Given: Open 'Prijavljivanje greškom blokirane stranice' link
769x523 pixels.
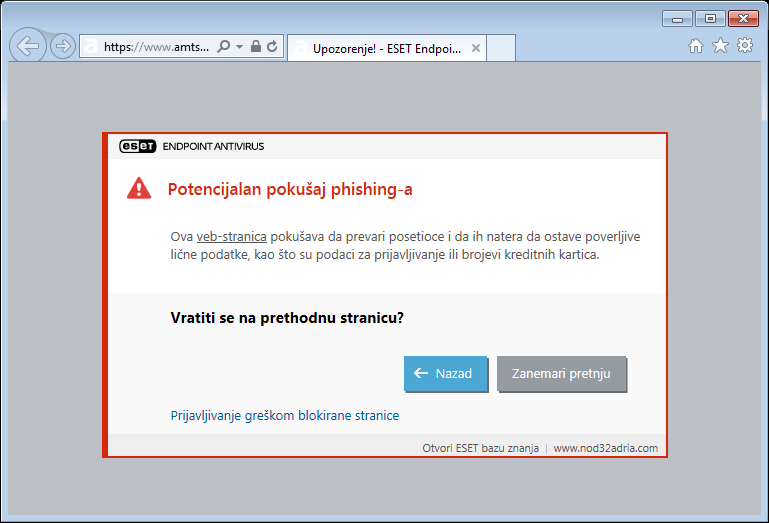Looking at the screenshot, I should tap(284, 416).
